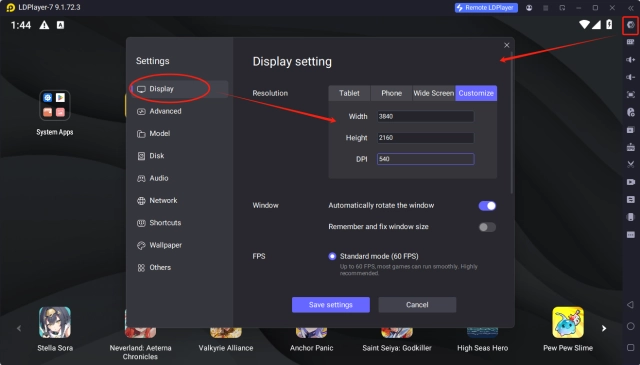Click the Android recent apps square button
The image size is (640, 365).
[631, 347]
